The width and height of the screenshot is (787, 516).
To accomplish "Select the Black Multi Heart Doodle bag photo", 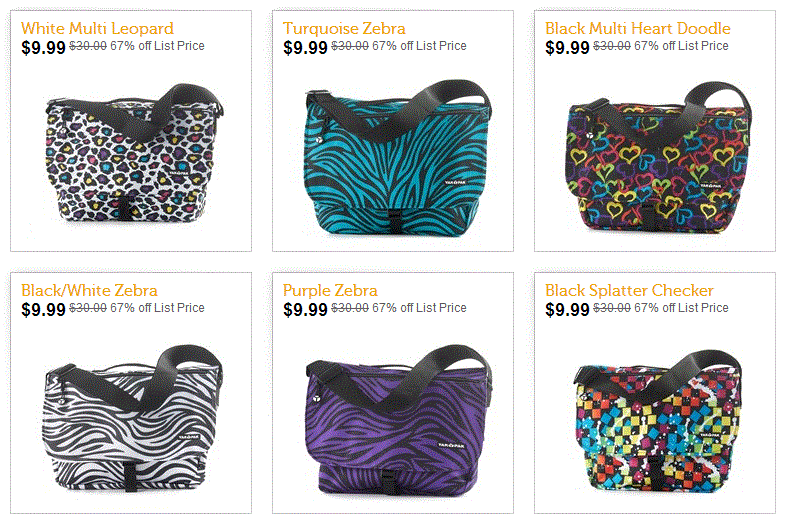I will click(659, 158).
